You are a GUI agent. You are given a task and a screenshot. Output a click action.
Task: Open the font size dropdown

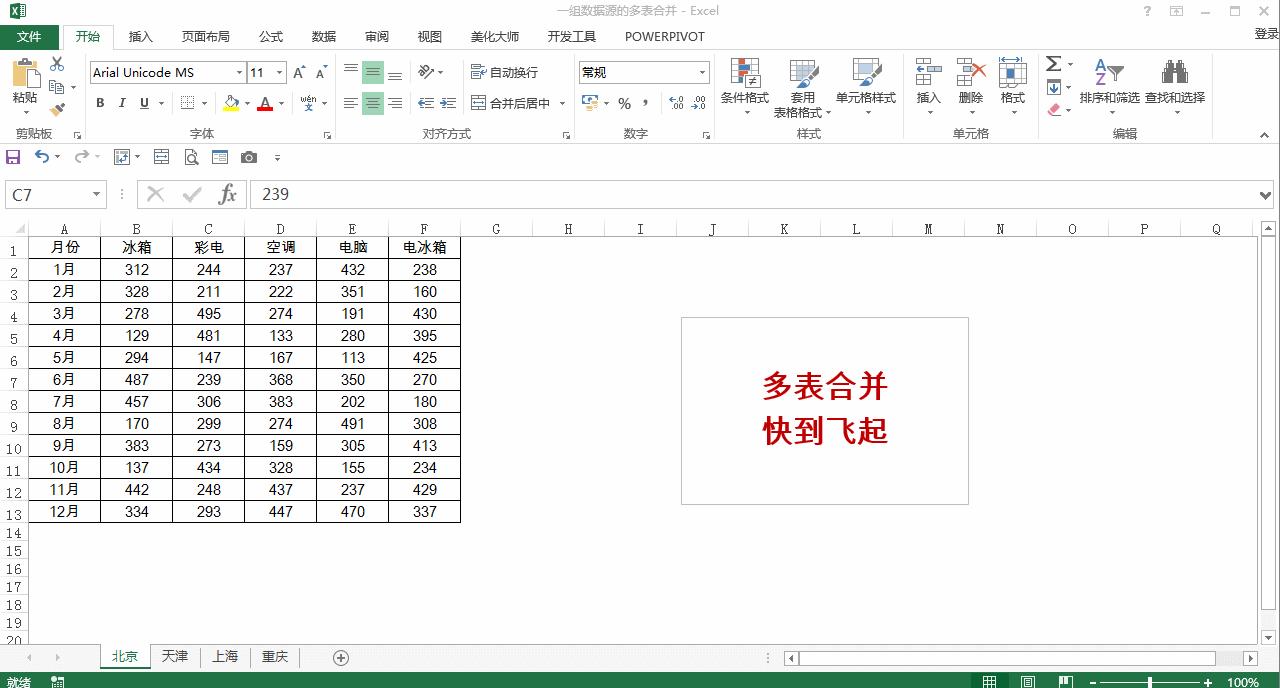tap(279, 73)
